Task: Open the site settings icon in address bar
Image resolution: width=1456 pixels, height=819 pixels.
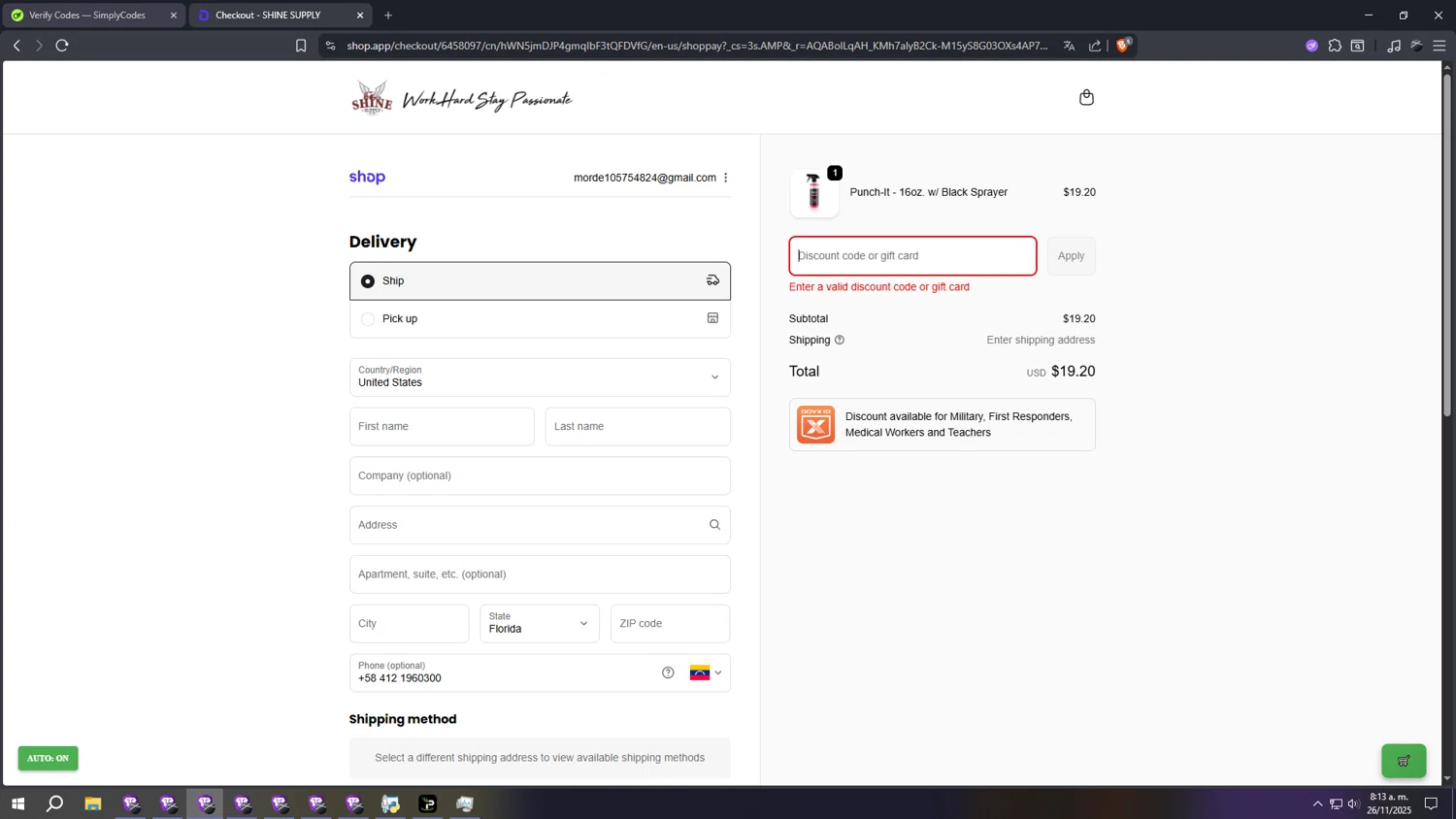Action: tap(331, 46)
